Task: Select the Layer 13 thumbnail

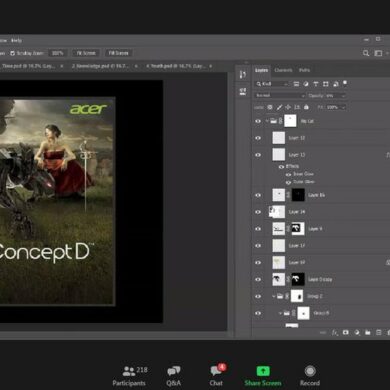Action: point(279,155)
